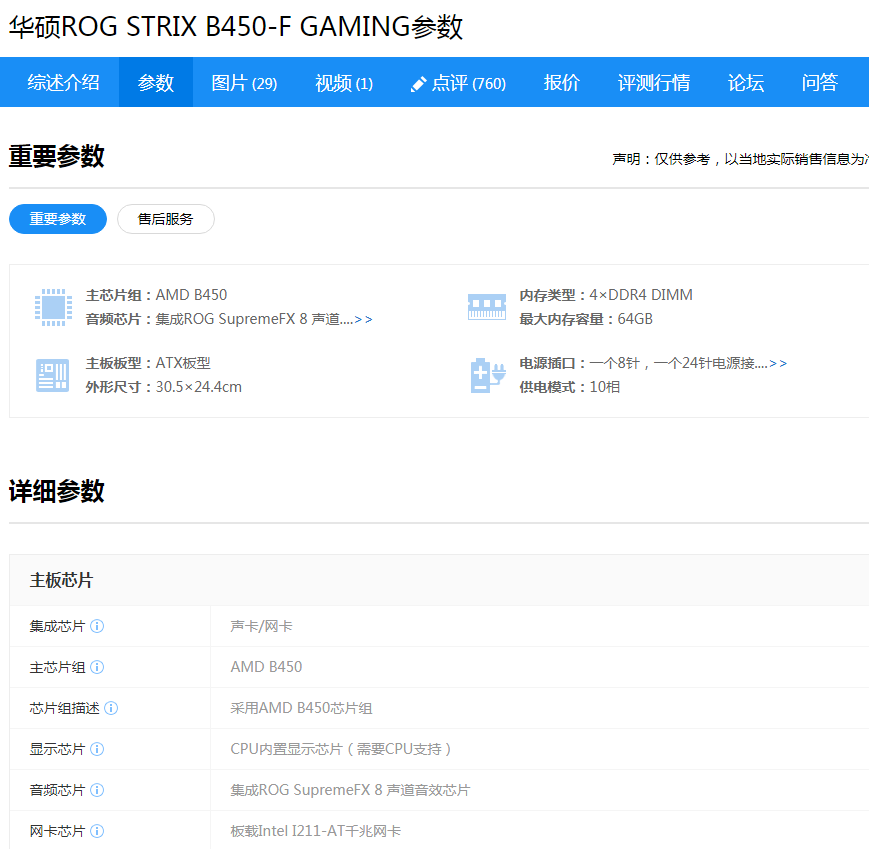Select the 售后服务 pill button
869x849 pixels.
(166, 219)
